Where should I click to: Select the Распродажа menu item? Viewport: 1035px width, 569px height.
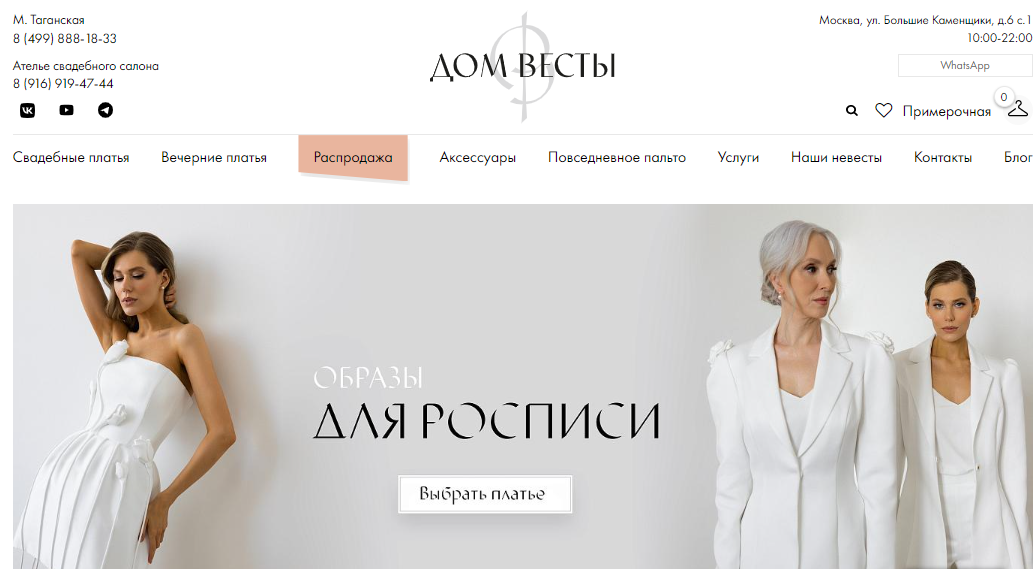353,158
